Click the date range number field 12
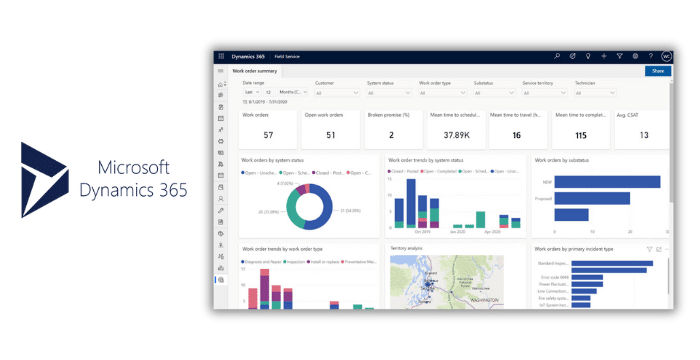This screenshot has width=700, height=360. [269, 92]
